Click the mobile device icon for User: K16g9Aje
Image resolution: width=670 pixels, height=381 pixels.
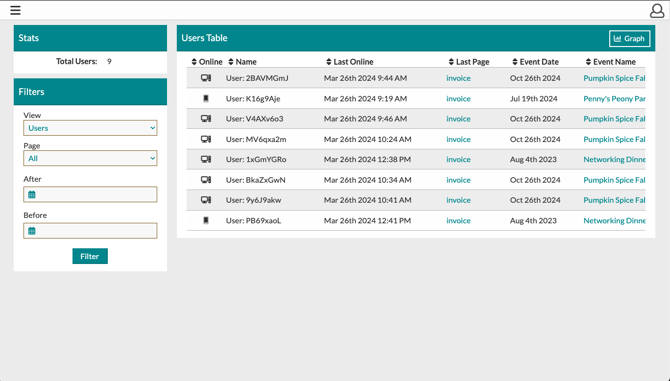(206, 99)
